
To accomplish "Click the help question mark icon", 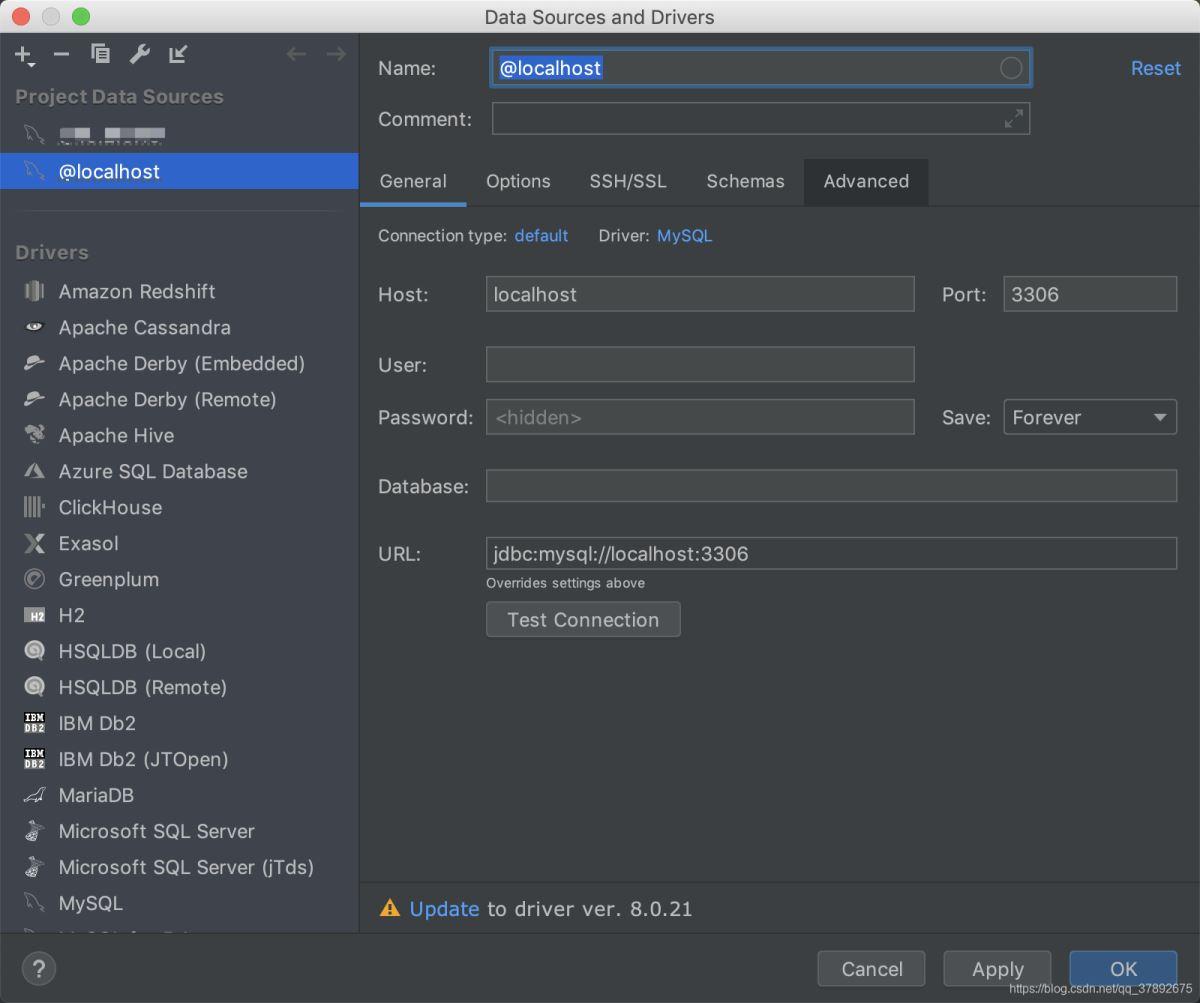I will point(38,968).
